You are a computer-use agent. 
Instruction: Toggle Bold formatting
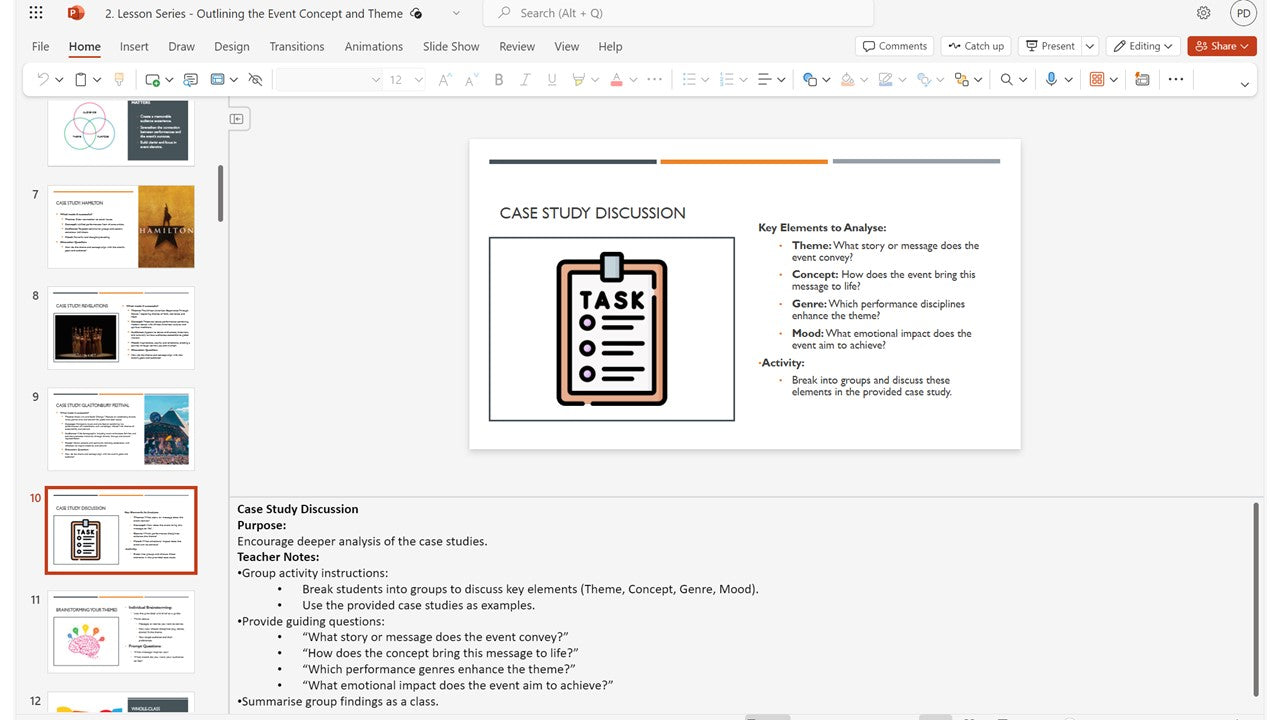499,80
